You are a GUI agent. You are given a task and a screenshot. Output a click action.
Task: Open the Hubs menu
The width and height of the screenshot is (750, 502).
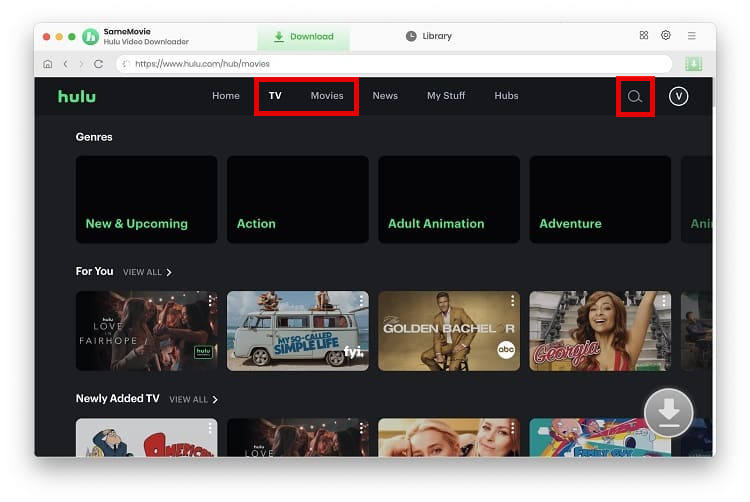click(x=506, y=96)
